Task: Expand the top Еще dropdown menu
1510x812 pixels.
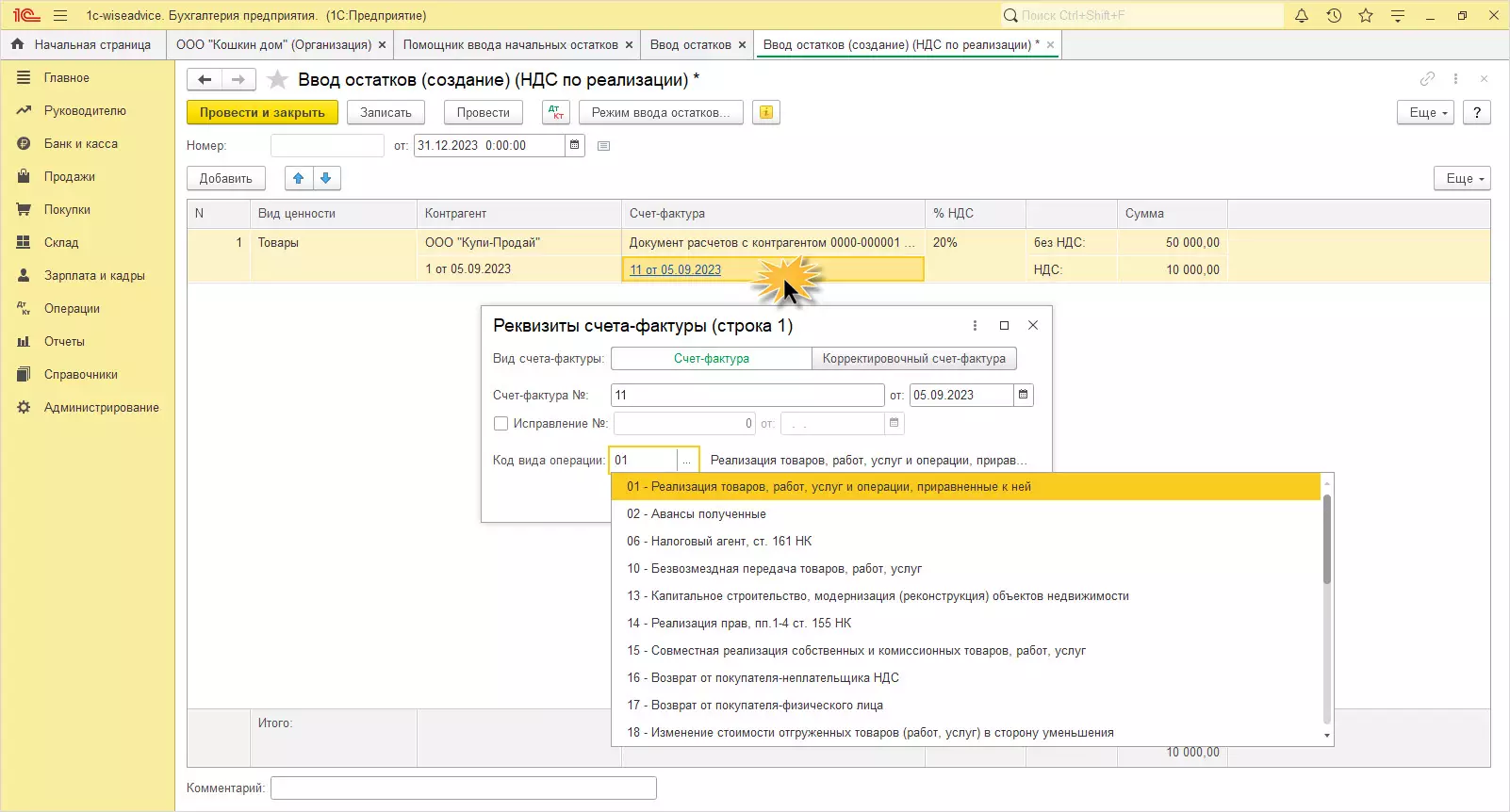Action: coord(1427,112)
